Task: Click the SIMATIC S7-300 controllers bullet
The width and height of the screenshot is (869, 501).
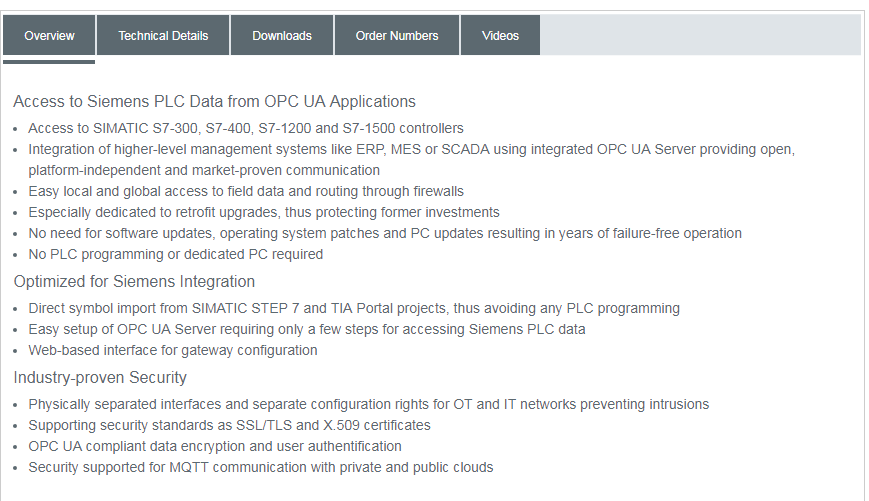Action: pos(246,128)
